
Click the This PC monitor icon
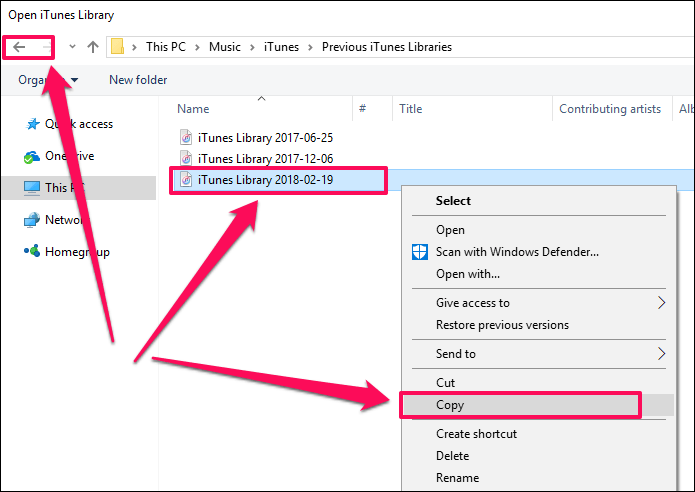point(31,188)
